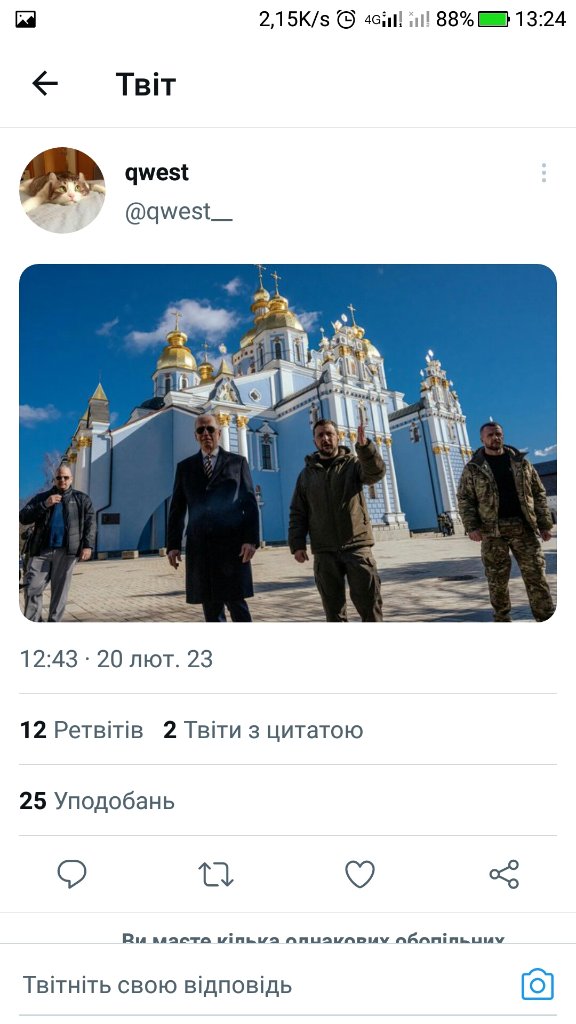Tap the alarm clock status icon

tap(346, 19)
